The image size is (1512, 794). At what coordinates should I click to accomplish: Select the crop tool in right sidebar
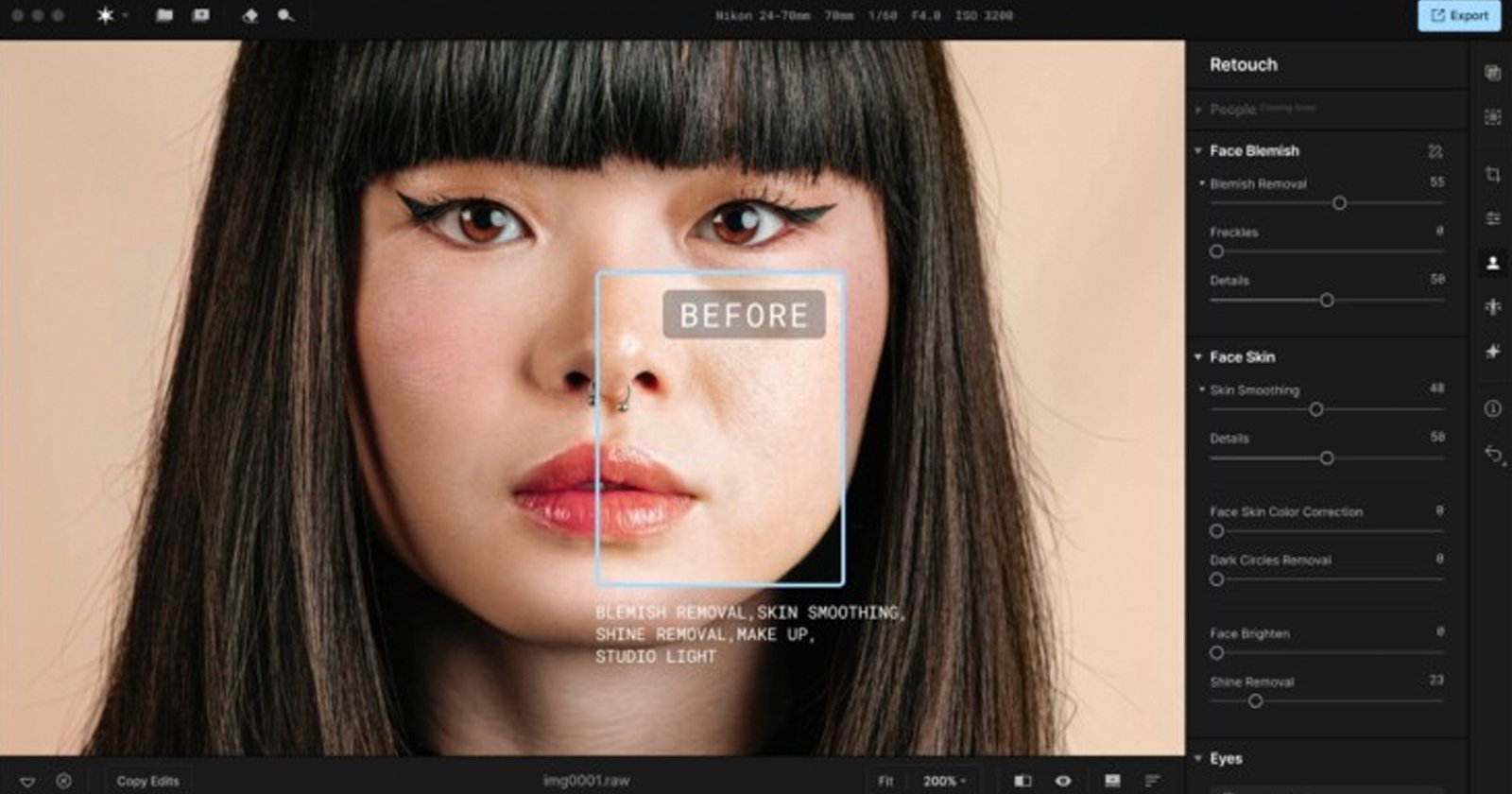pyautogui.click(x=1493, y=175)
